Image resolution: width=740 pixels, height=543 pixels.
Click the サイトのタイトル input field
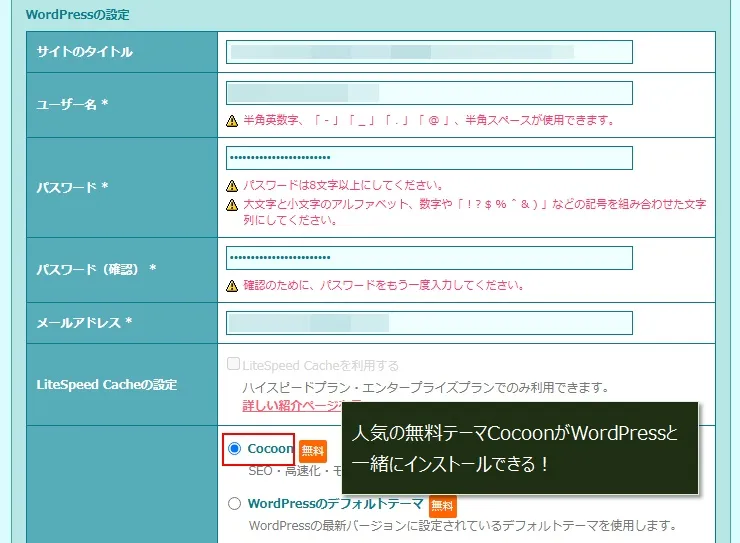click(429, 52)
